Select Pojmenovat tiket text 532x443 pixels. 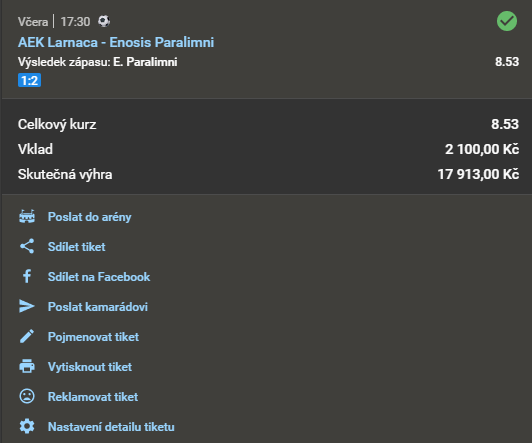click(94, 337)
